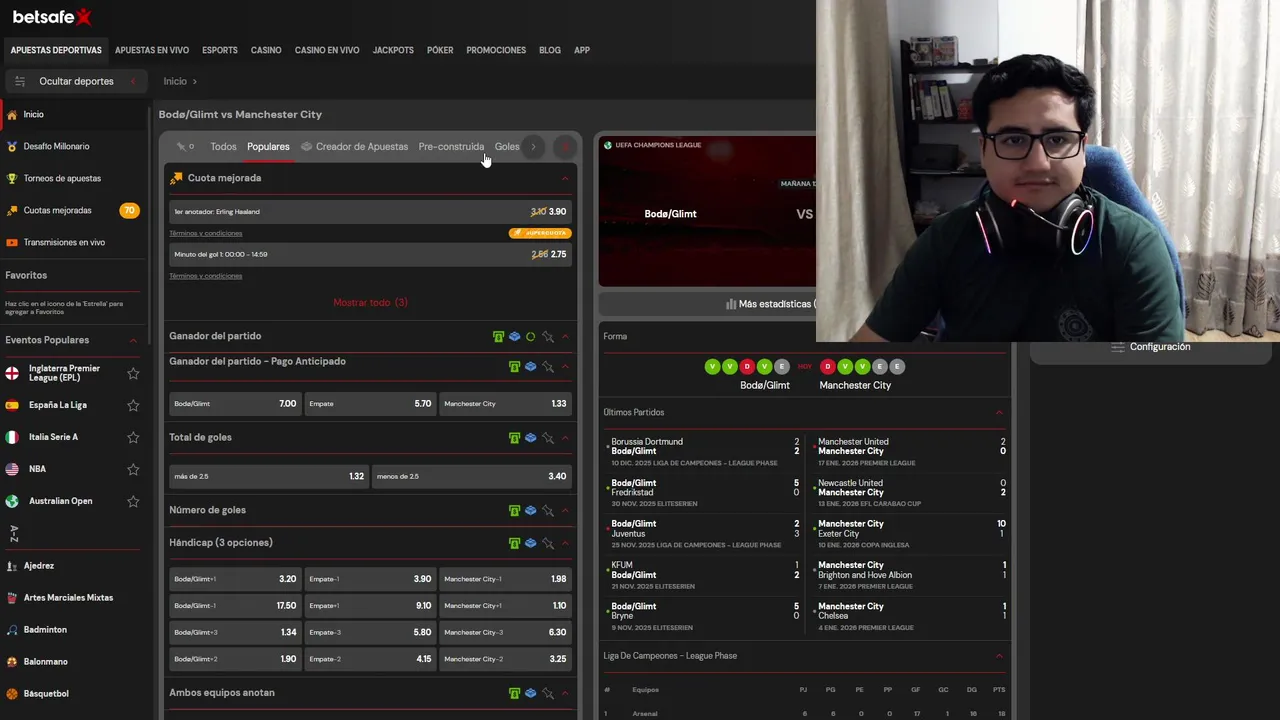Screen dimensions: 1280x720
Task: Pin the Total de goles market
Action: click(547, 438)
